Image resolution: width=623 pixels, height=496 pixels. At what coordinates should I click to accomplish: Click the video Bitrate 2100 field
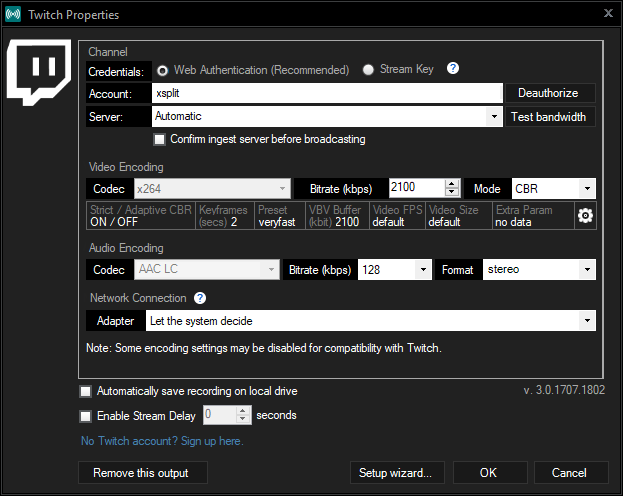point(417,188)
